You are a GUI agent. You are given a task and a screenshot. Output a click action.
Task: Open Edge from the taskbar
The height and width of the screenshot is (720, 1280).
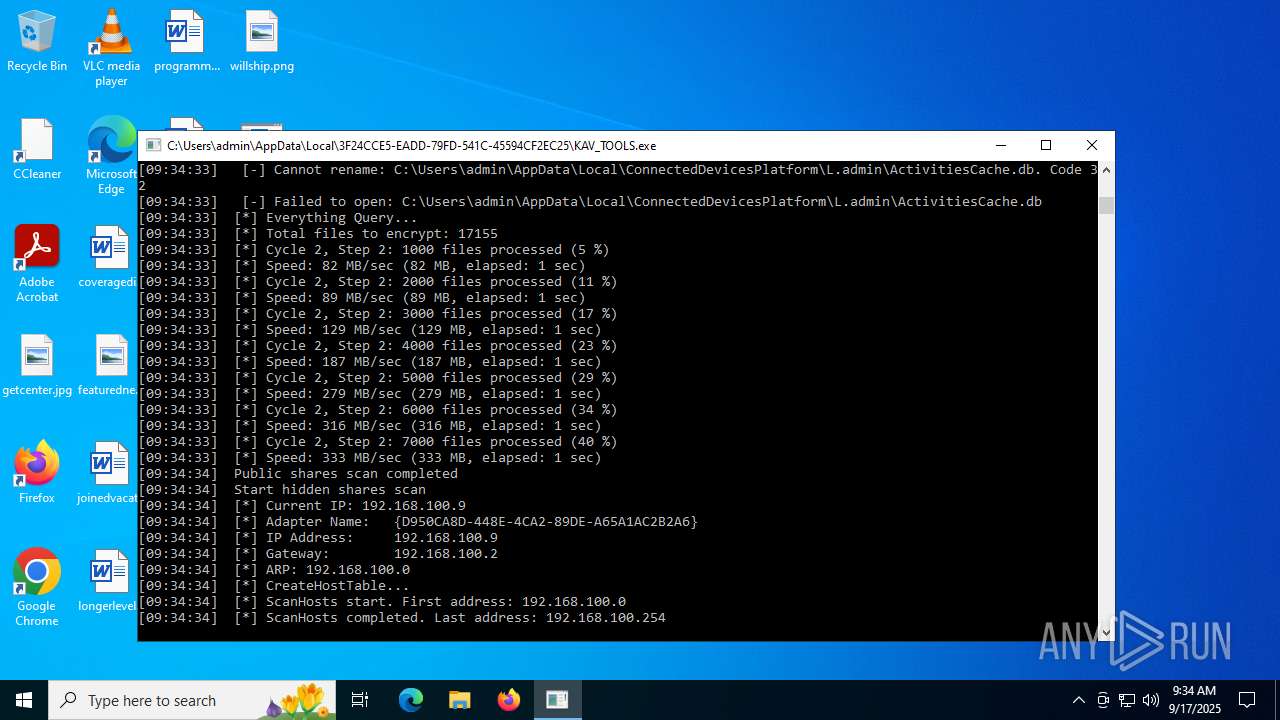[411, 700]
